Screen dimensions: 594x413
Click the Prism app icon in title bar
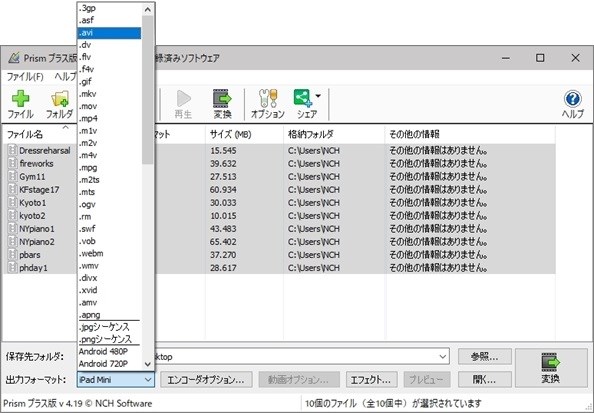(x=14, y=58)
